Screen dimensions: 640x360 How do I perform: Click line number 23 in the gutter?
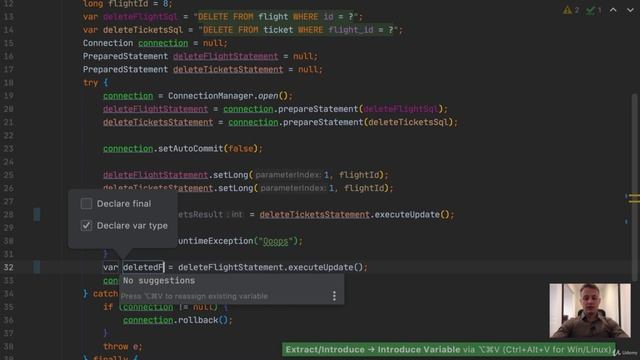[x=9, y=149]
